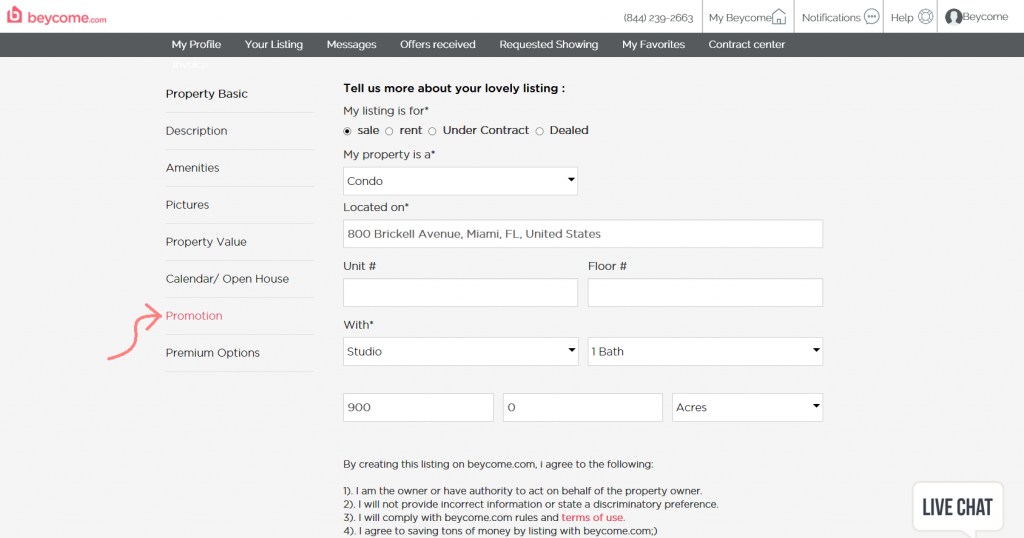Open the Beycome user avatar icon
The width and height of the screenshot is (1024, 538).
coord(953,17)
